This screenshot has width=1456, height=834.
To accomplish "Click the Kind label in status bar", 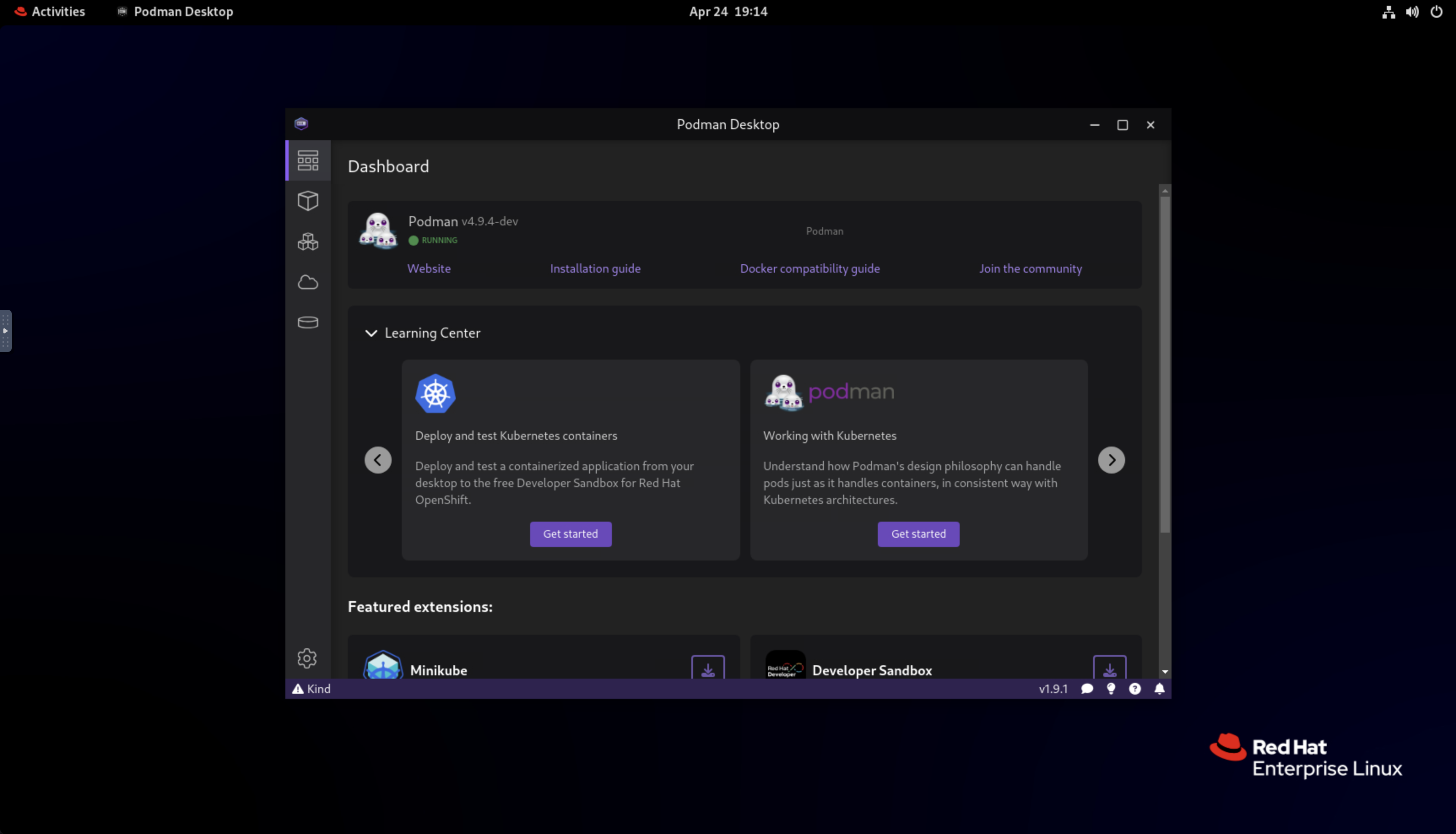I will pos(319,689).
